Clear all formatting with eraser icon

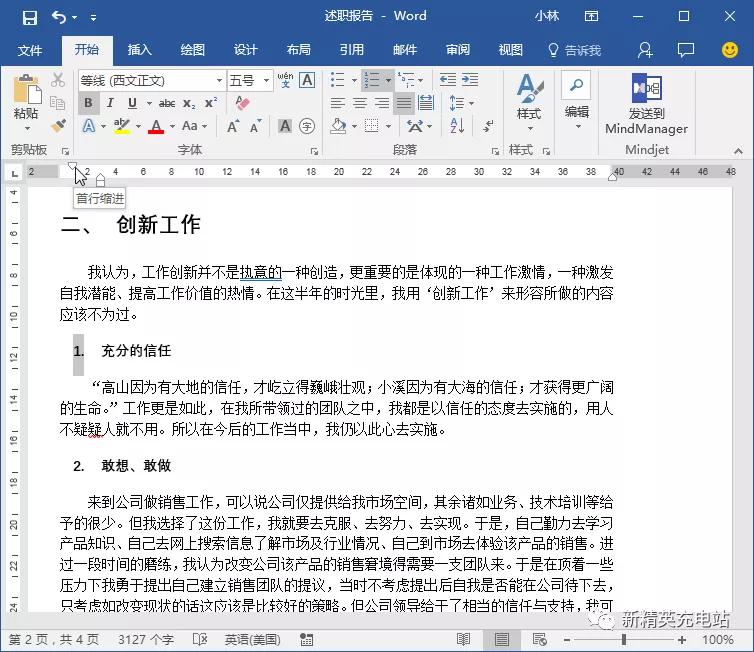click(x=242, y=103)
